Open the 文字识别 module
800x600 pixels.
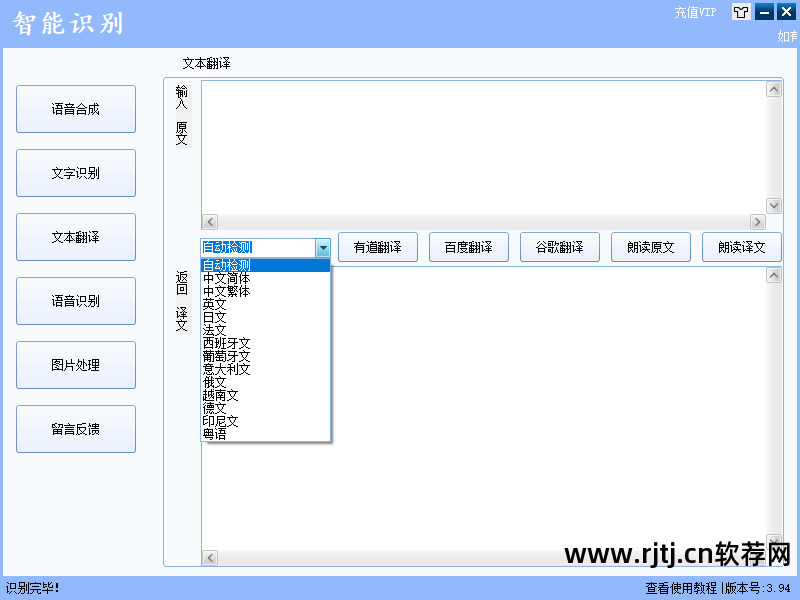point(76,173)
